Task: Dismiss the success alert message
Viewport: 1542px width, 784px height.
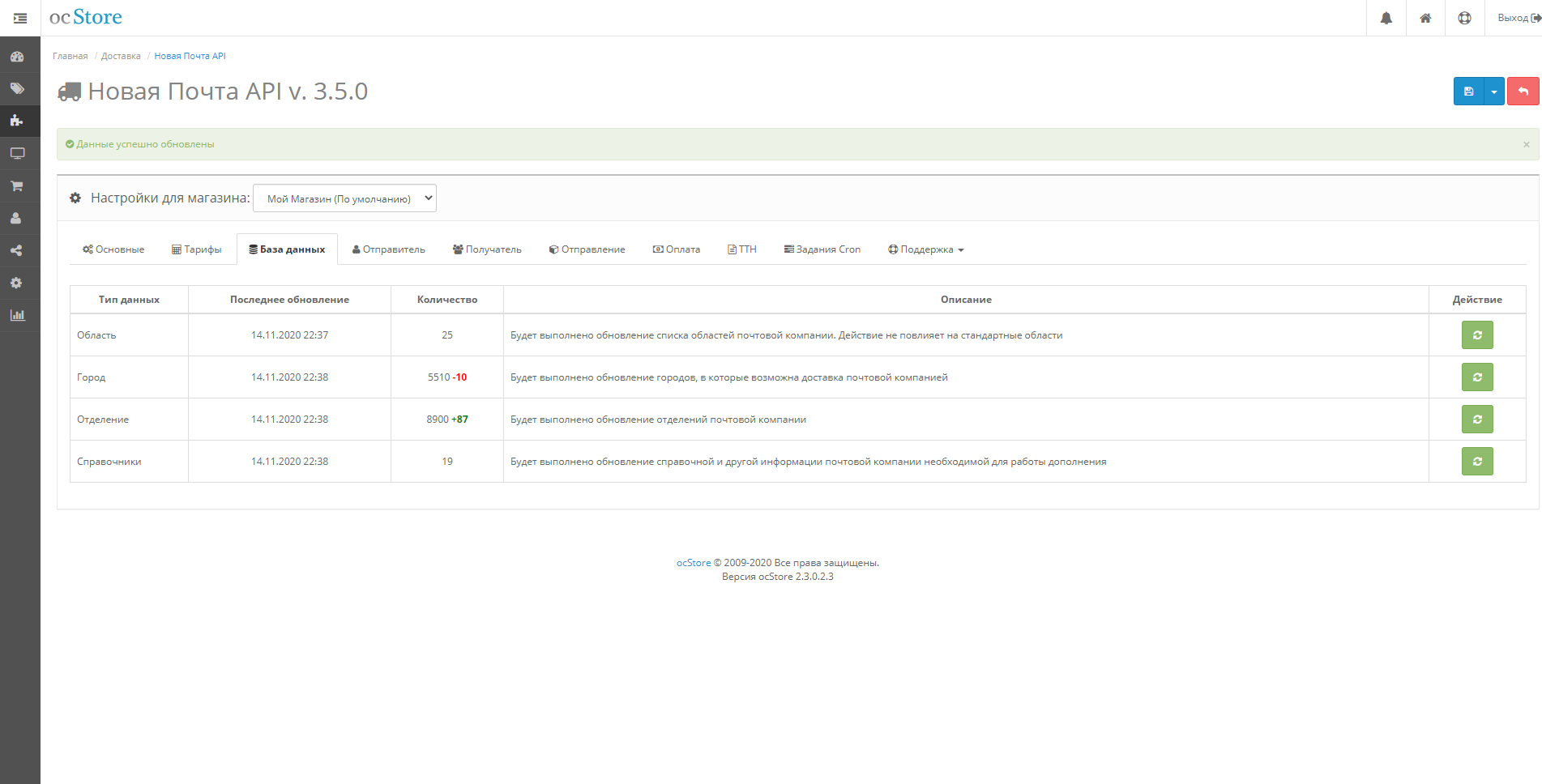Action: tap(1527, 144)
